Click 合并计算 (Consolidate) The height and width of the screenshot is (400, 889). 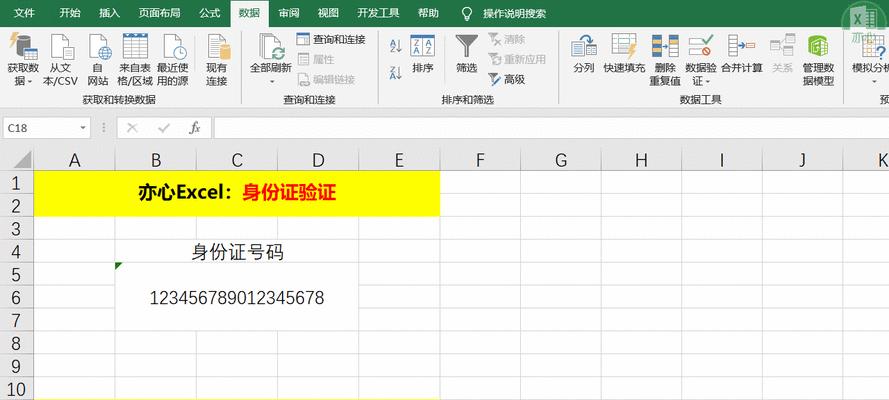(x=742, y=54)
